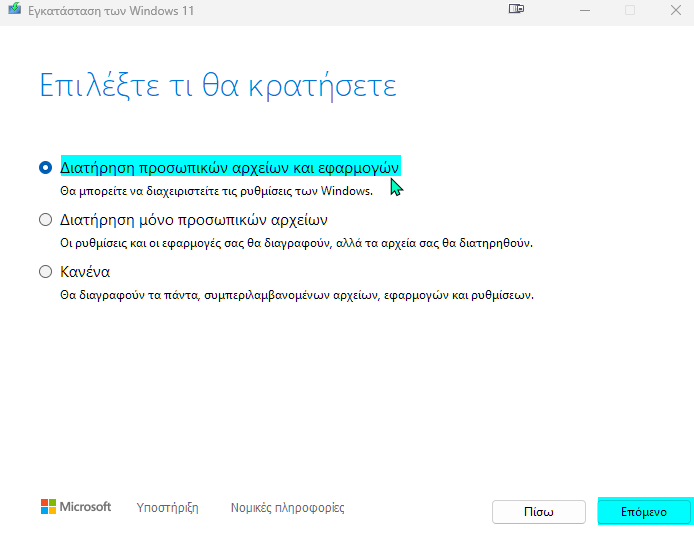Minimize the Windows 11 setup window
Screen dimensions: 694x540
[x=585, y=10]
